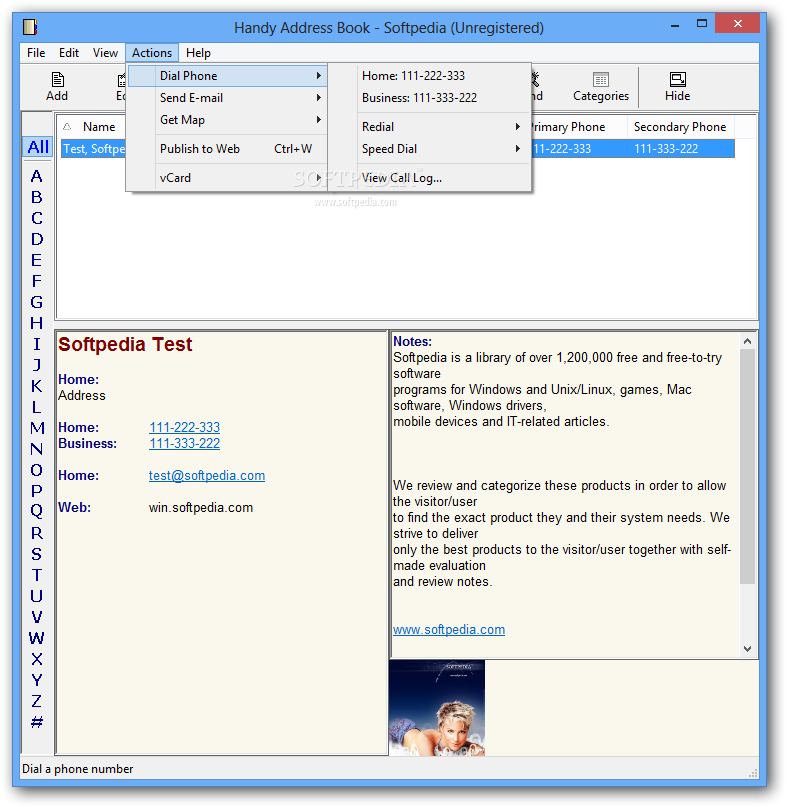
Task: Expand the vCard submenu
Action: coord(227,178)
